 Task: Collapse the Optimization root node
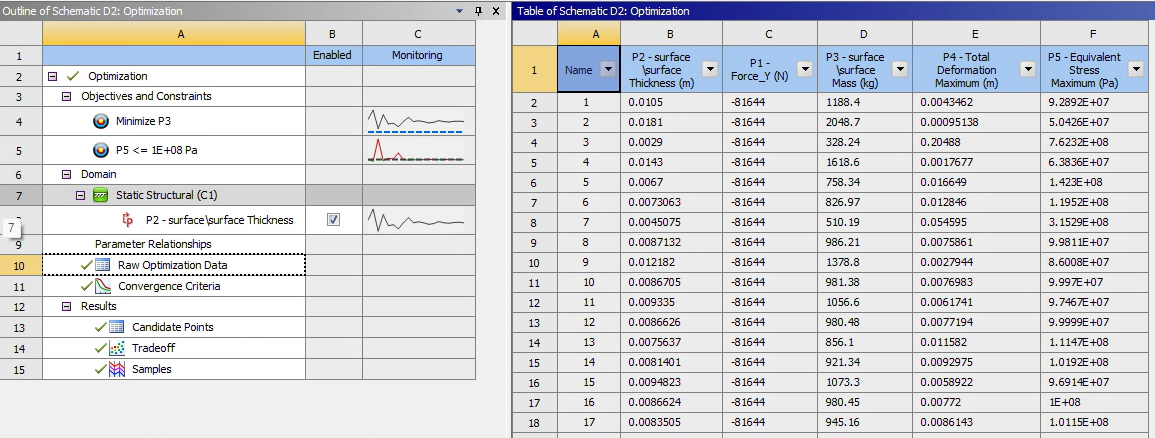point(52,76)
